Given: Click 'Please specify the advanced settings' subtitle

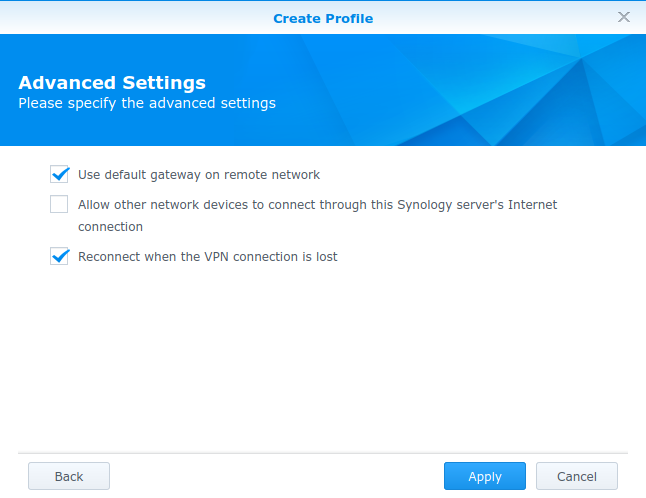Looking at the screenshot, I should pyautogui.click(x=147, y=103).
